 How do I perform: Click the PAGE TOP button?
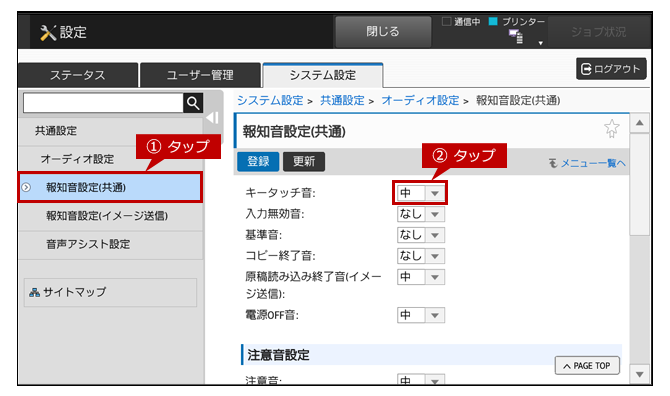[x=587, y=366]
